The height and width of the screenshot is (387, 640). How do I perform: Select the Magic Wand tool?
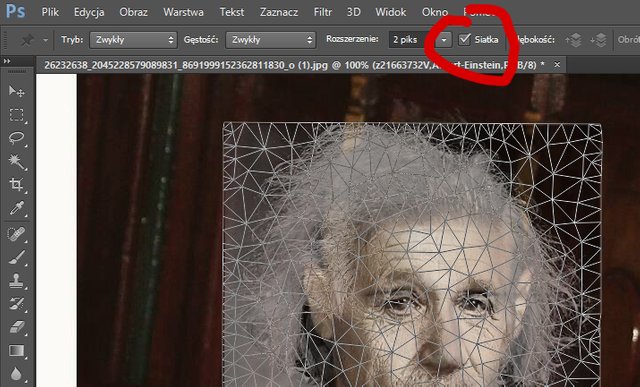(16, 162)
